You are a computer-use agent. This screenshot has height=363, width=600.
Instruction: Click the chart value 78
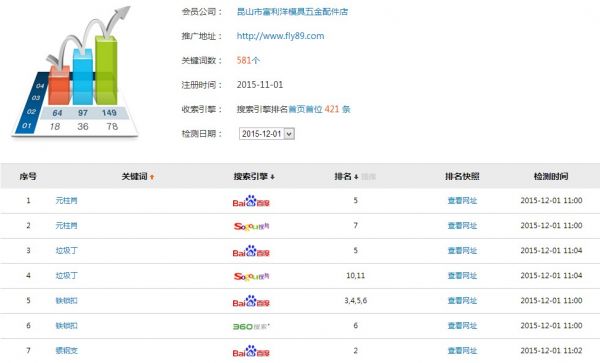tap(112, 127)
